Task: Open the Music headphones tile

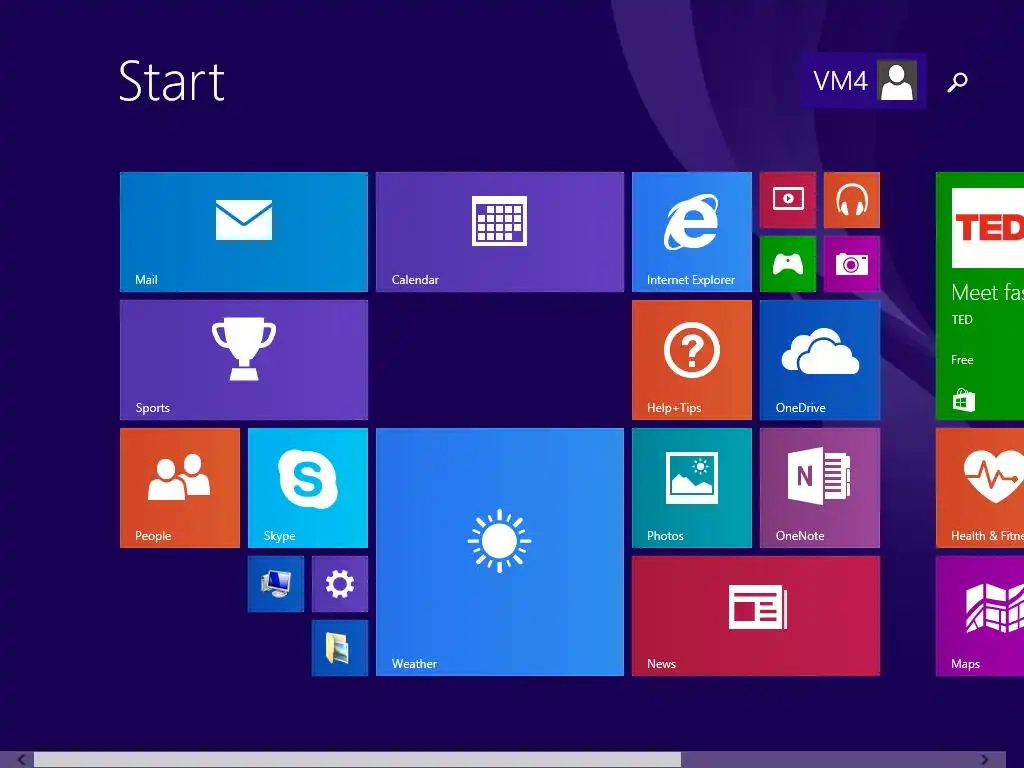Action: tap(852, 200)
